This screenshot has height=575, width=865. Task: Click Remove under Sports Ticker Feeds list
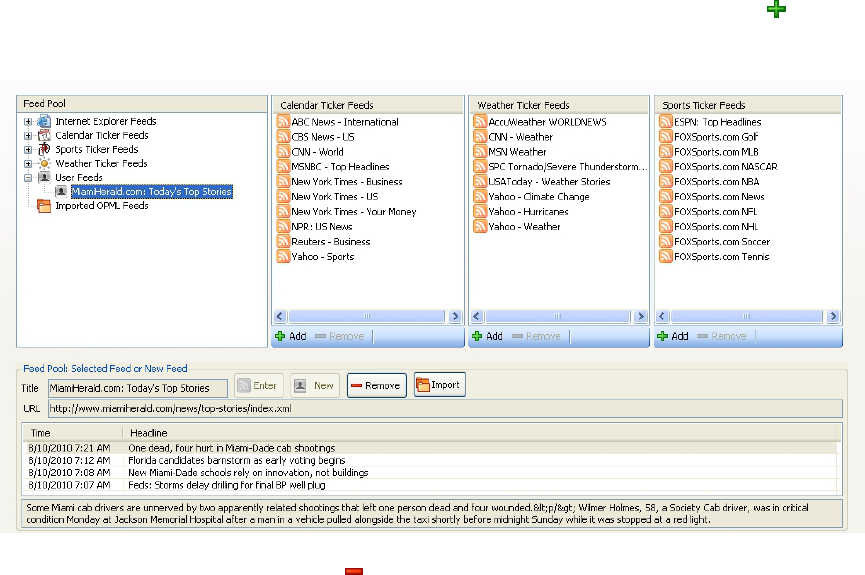722,336
